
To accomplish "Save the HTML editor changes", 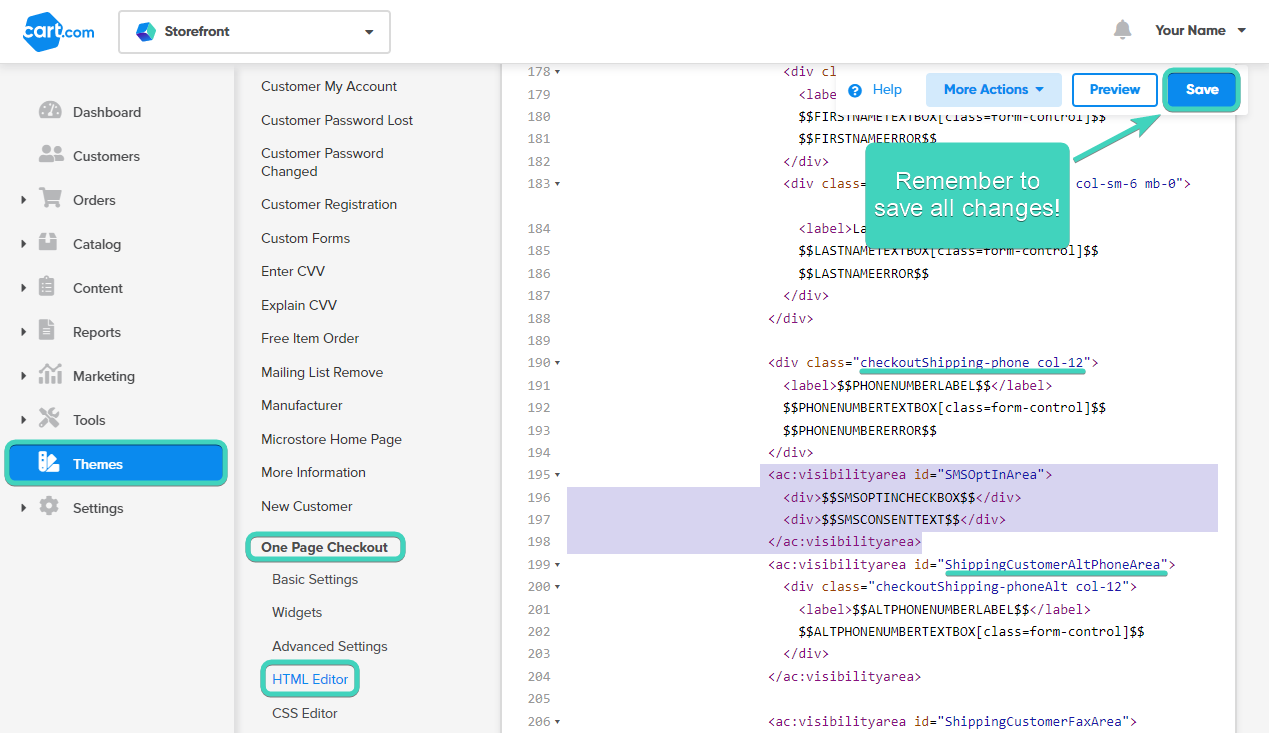I will (x=1202, y=90).
